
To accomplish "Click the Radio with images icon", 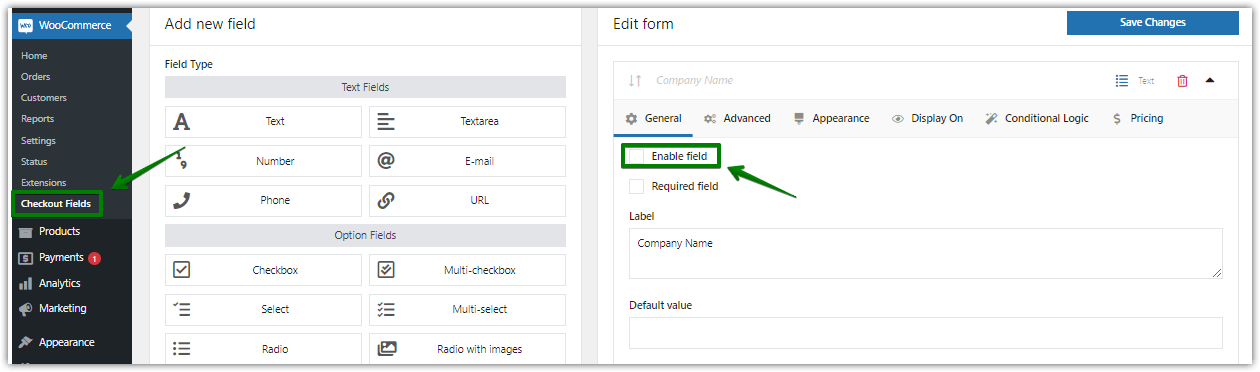I will [386, 349].
